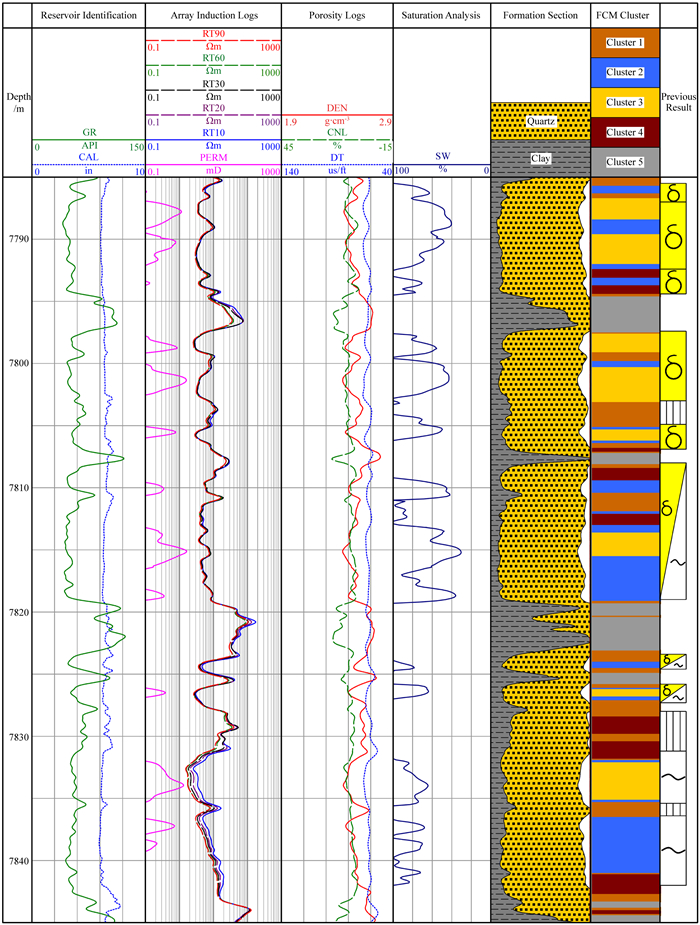Click the Quartz dotted pattern legend

(540, 120)
